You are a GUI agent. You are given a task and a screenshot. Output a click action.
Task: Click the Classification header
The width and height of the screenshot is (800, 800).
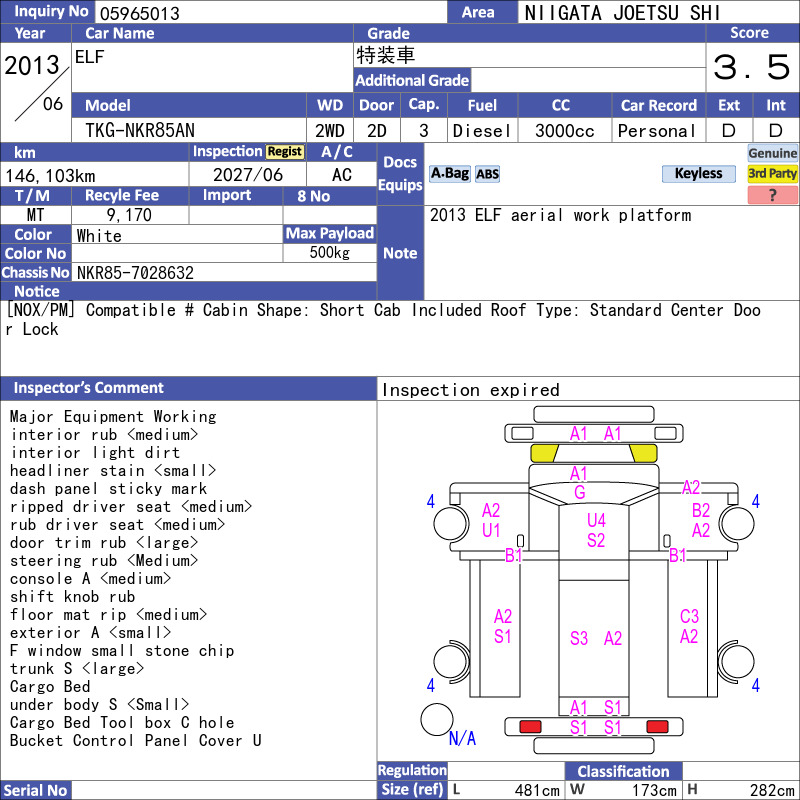[x=623, y=771]
